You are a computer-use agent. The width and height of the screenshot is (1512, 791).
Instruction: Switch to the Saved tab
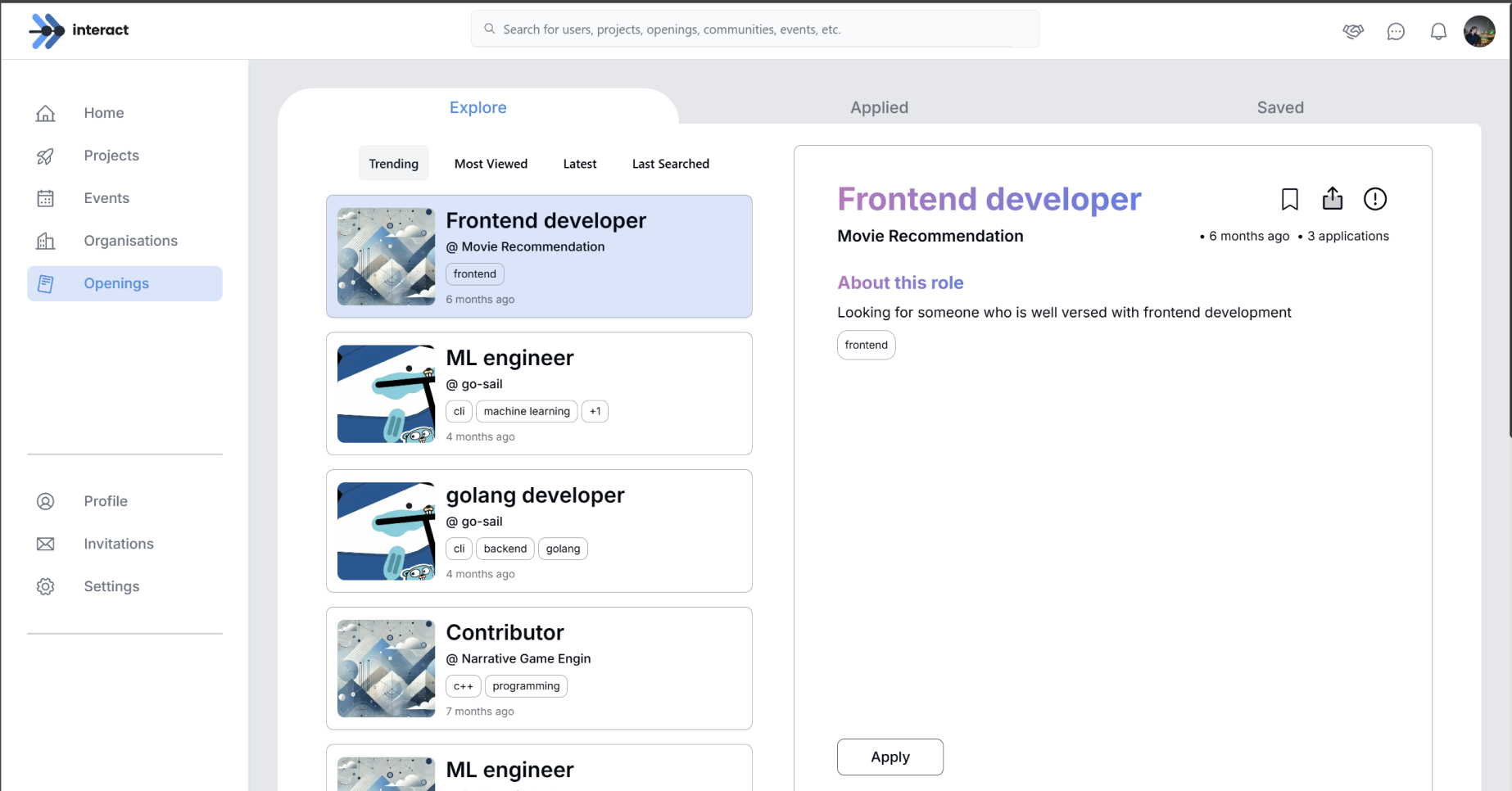pos(1279,107)
